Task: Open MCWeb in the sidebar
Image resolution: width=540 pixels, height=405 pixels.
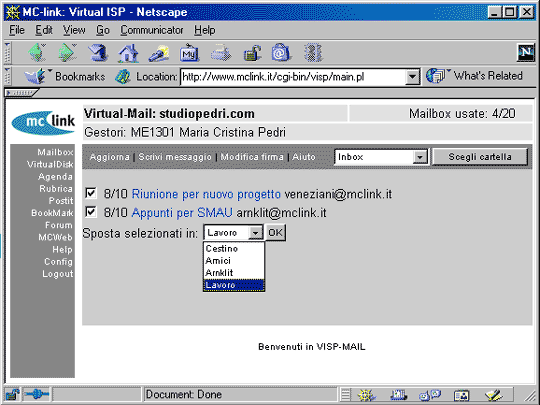Action: (55, 237)
